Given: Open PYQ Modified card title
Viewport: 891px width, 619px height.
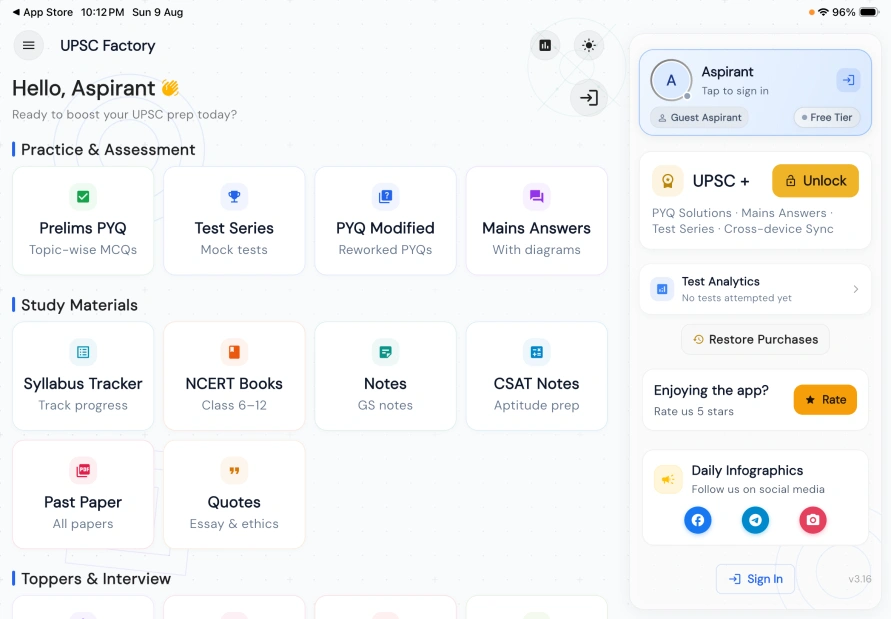Looking at the screenshot, I should [385, 228].
